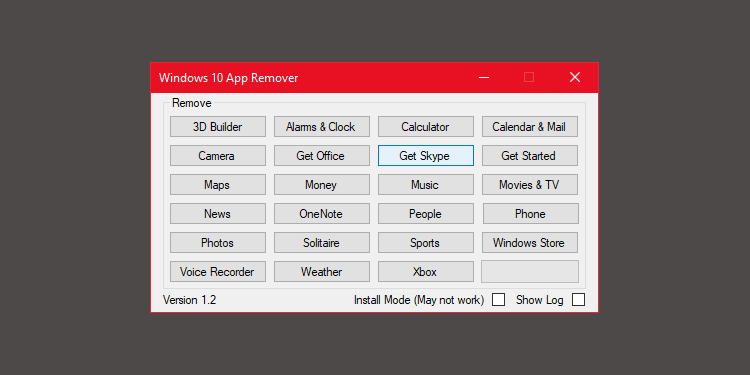The height and width of the screenshot is (375, 750).
Task: Click the Sports button
Action: point(426,243)
